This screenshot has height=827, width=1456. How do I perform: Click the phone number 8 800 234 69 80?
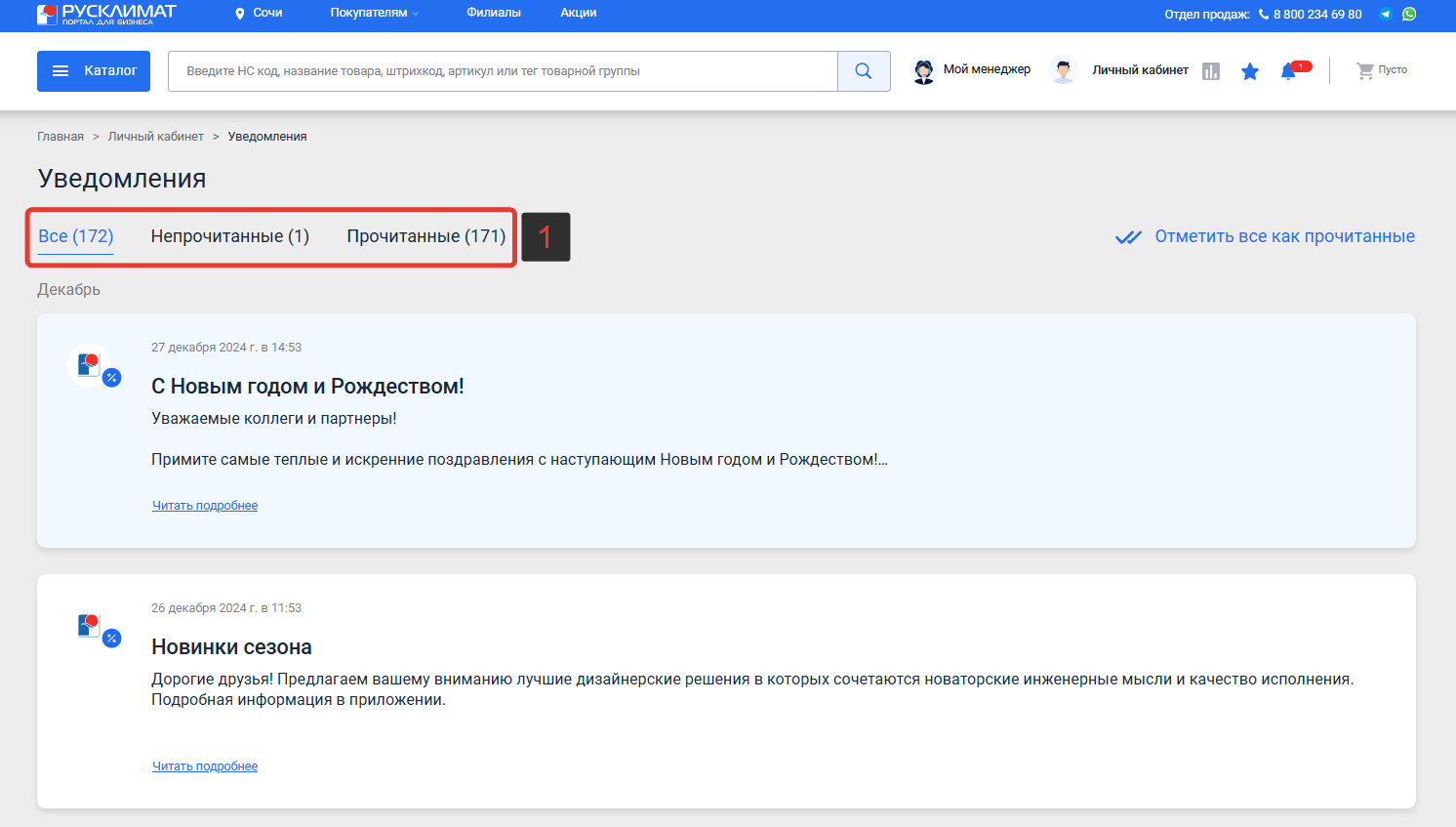tap(1317, 15)
